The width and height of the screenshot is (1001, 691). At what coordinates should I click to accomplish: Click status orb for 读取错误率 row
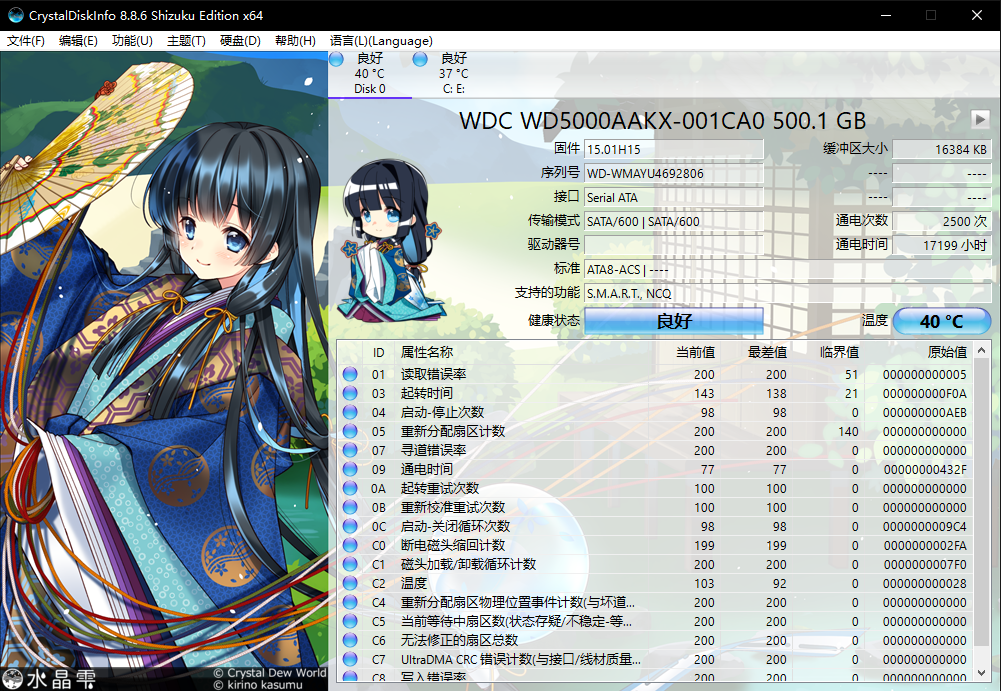pyautogui.click(x=350, y=374)
